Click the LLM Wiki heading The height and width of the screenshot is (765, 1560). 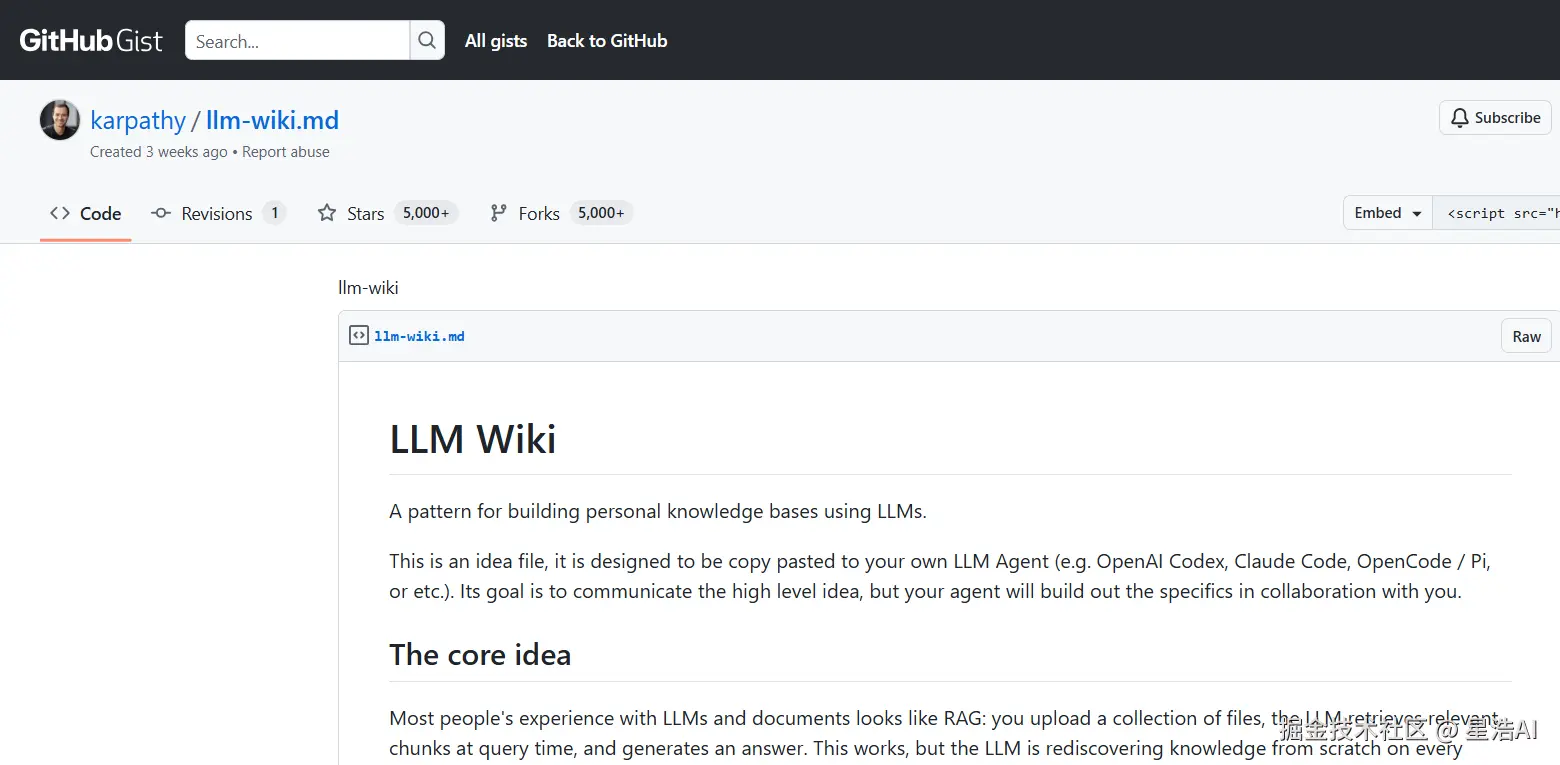[x=473, y=439]
